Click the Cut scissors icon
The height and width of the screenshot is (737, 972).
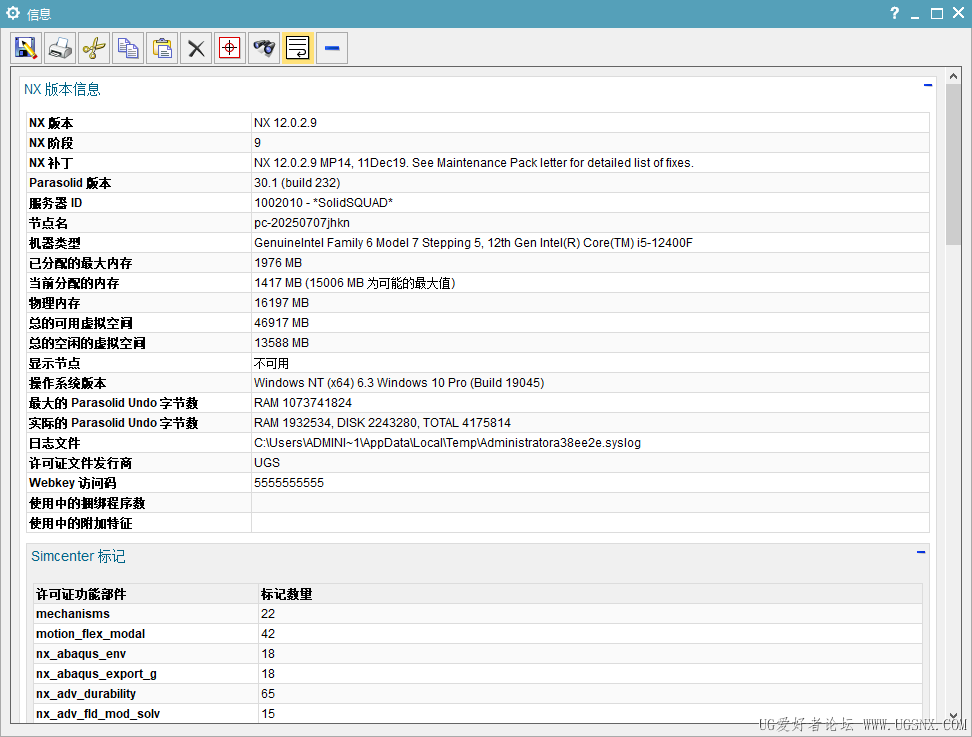tap(94, 48)
